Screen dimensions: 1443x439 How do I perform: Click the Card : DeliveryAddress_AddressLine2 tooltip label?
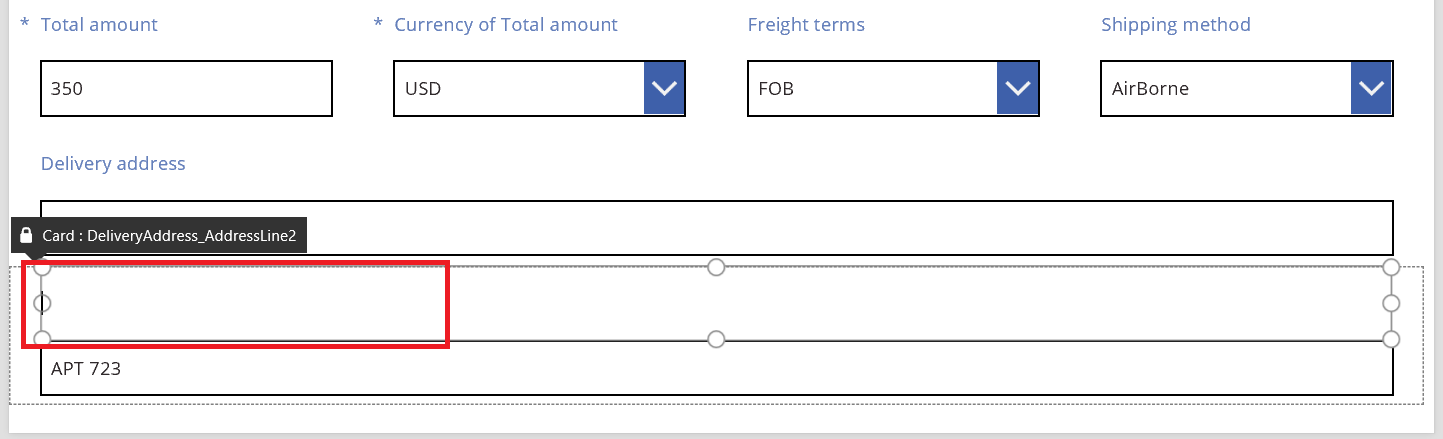[169, 236]
